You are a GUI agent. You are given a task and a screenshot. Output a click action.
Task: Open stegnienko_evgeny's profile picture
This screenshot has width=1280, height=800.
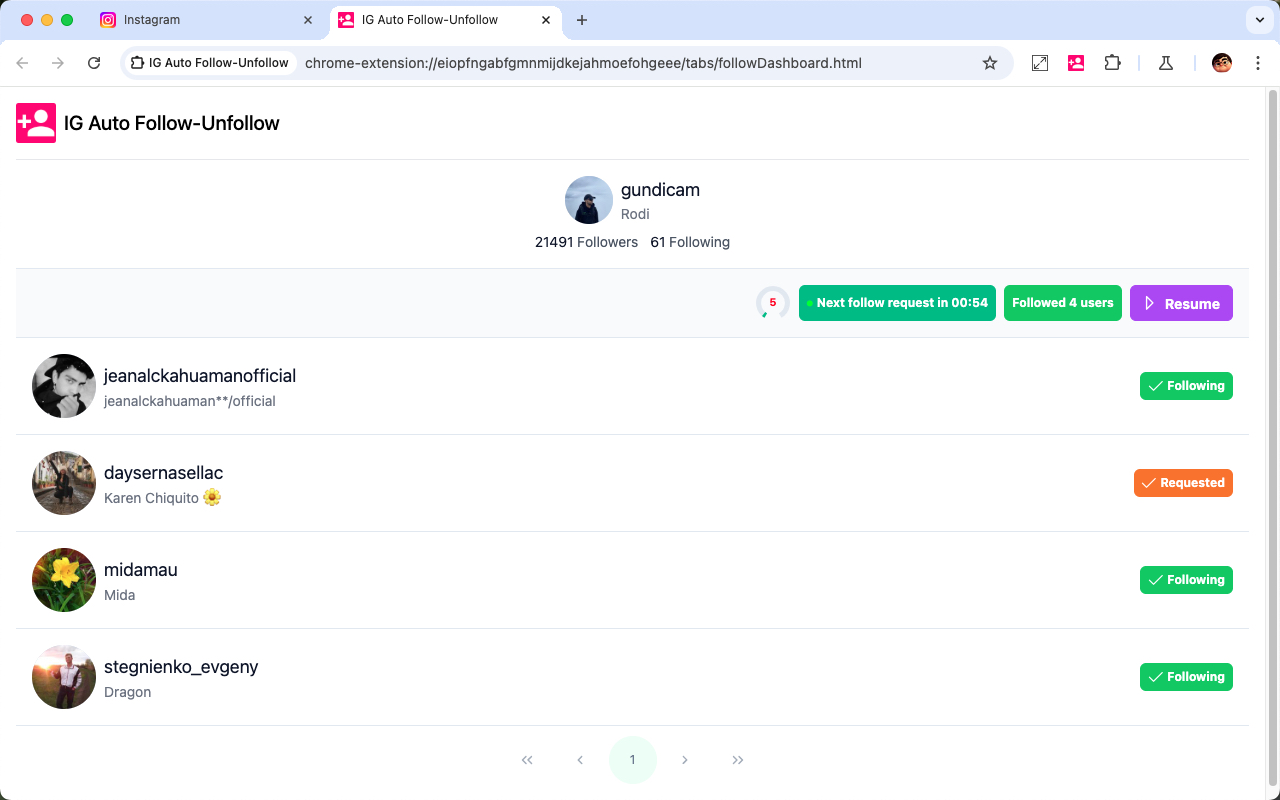click(64, 677)
